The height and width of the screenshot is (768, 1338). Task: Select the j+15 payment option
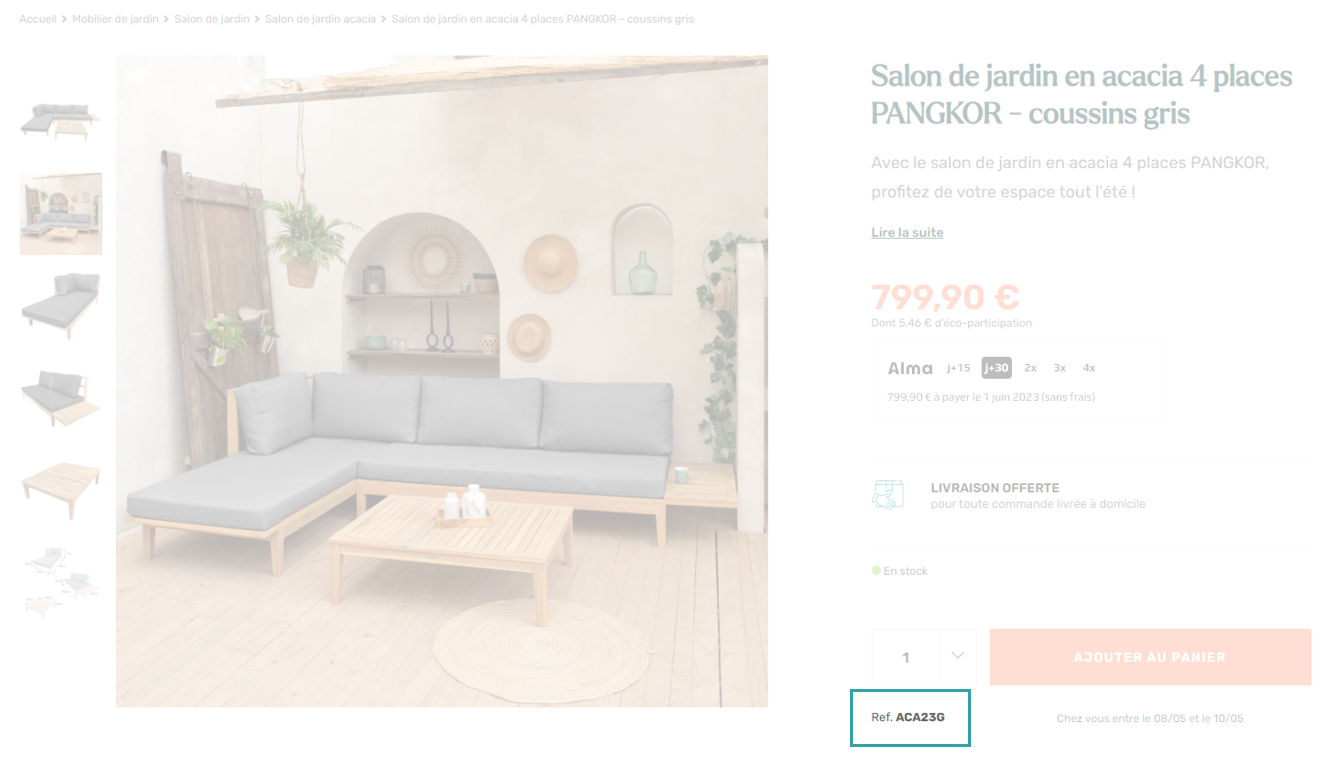pyautogui.click(x=958, y=368)
